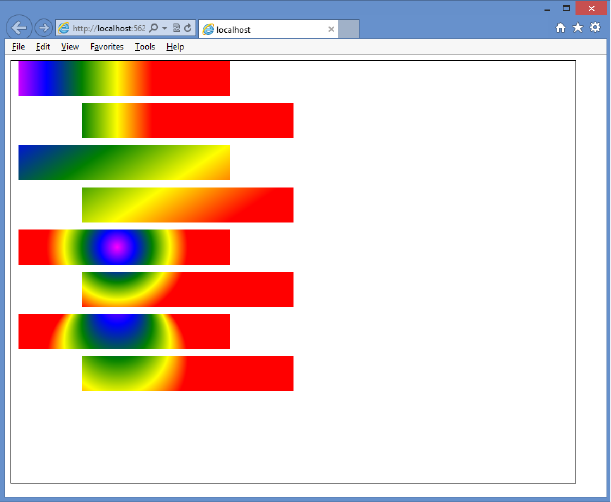611x502 pixels.
Task: Open the Tools gear icon menu
Action: [595, 27]
